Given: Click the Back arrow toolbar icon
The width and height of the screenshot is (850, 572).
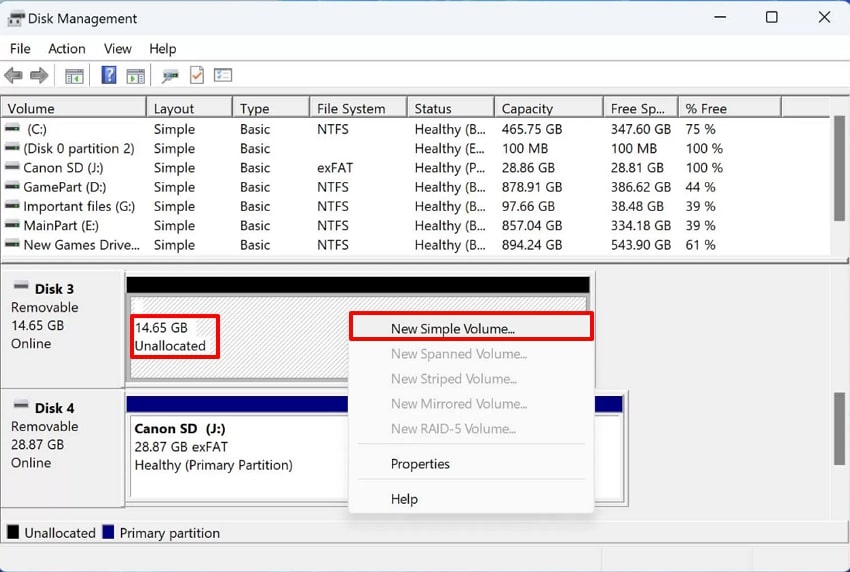Looking at the screenshot, I should point(13,75).
